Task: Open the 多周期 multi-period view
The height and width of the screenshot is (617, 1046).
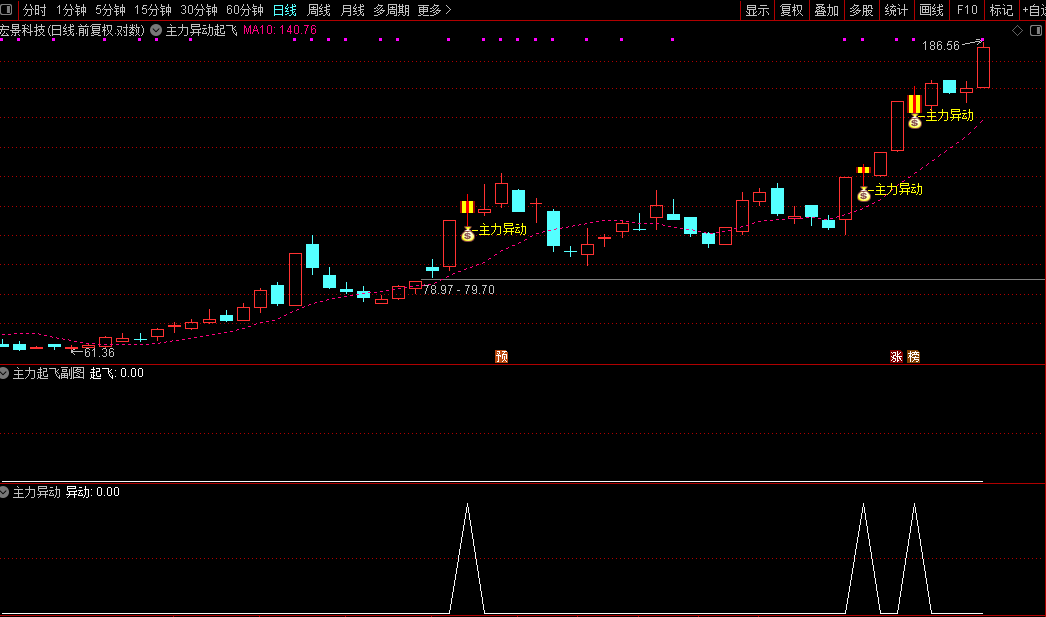Action: tap(391, 10)
